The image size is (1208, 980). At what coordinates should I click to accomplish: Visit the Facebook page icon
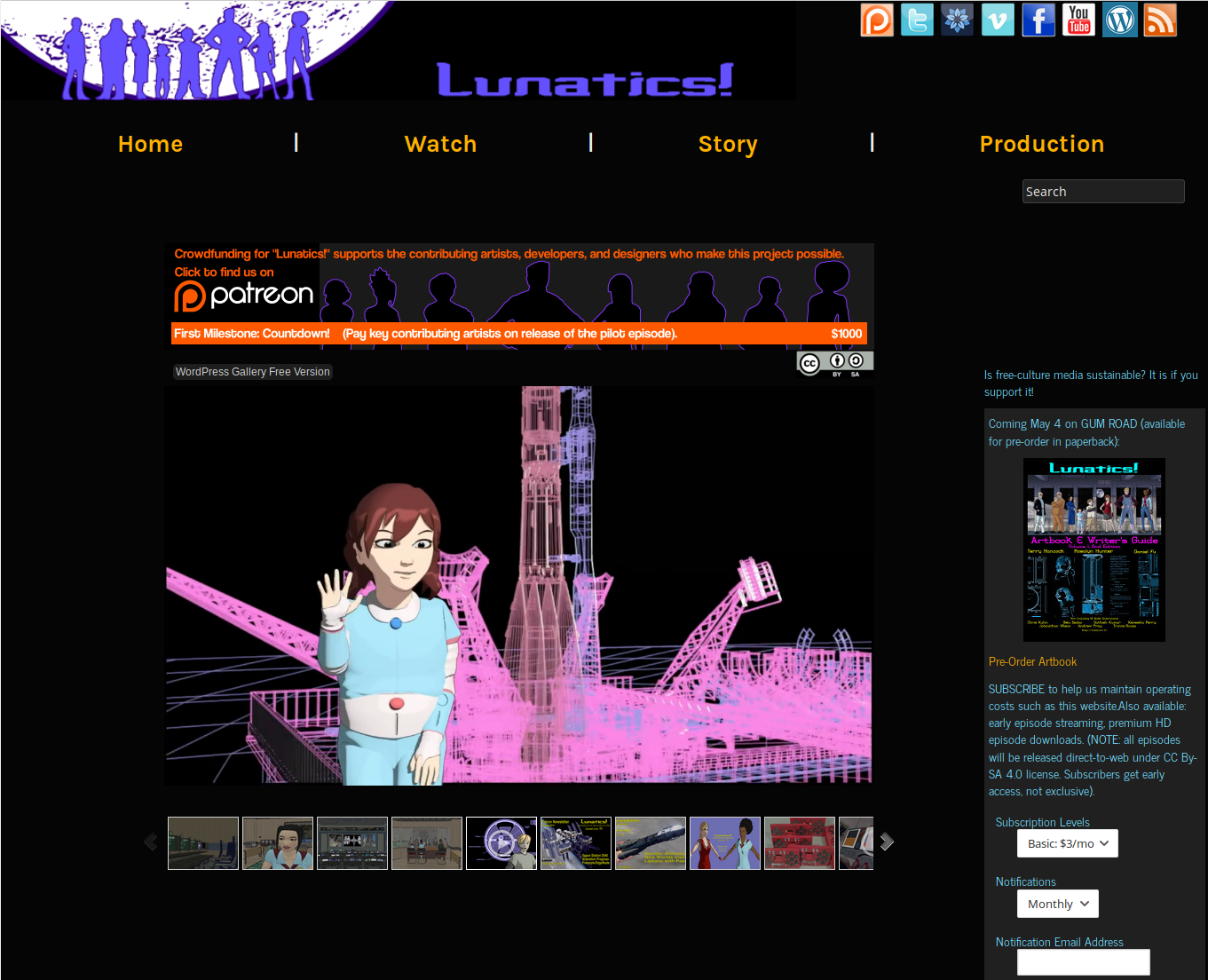tap(1038, 20)
